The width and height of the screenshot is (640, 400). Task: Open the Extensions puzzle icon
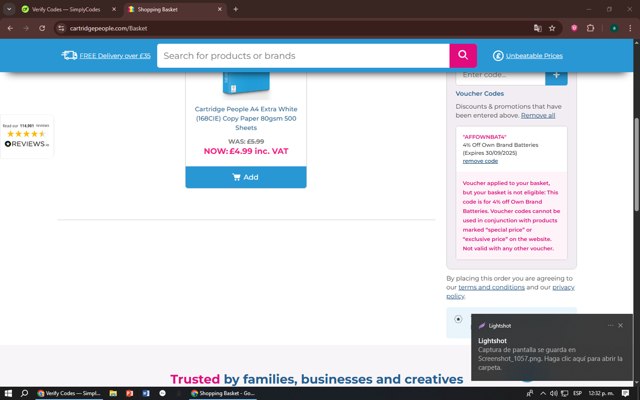[590, 28]
